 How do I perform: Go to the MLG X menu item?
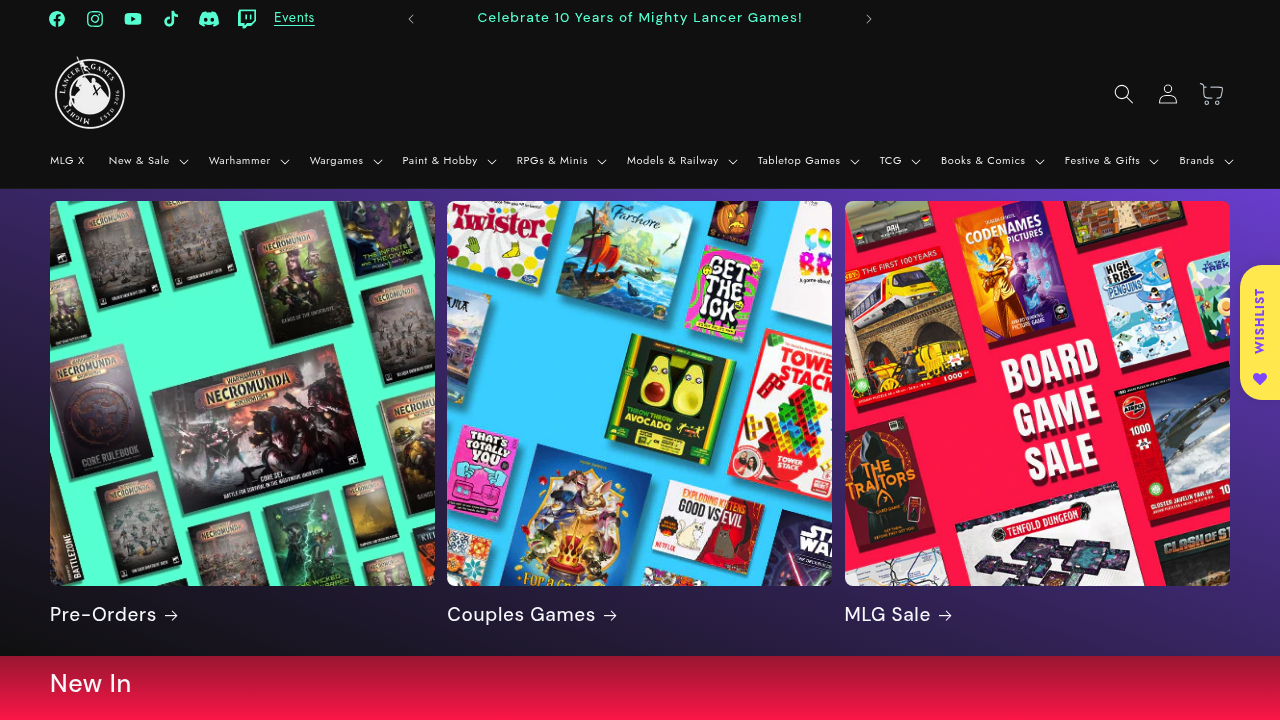point(68,161)
